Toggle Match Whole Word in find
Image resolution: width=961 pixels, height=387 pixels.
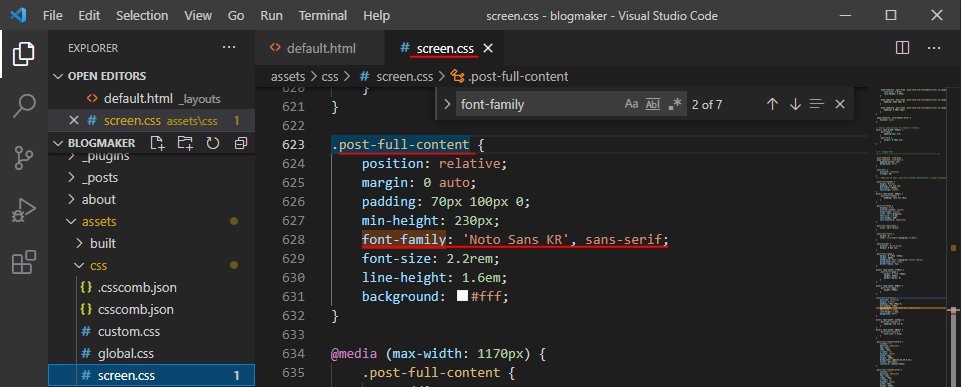point(653,104)
